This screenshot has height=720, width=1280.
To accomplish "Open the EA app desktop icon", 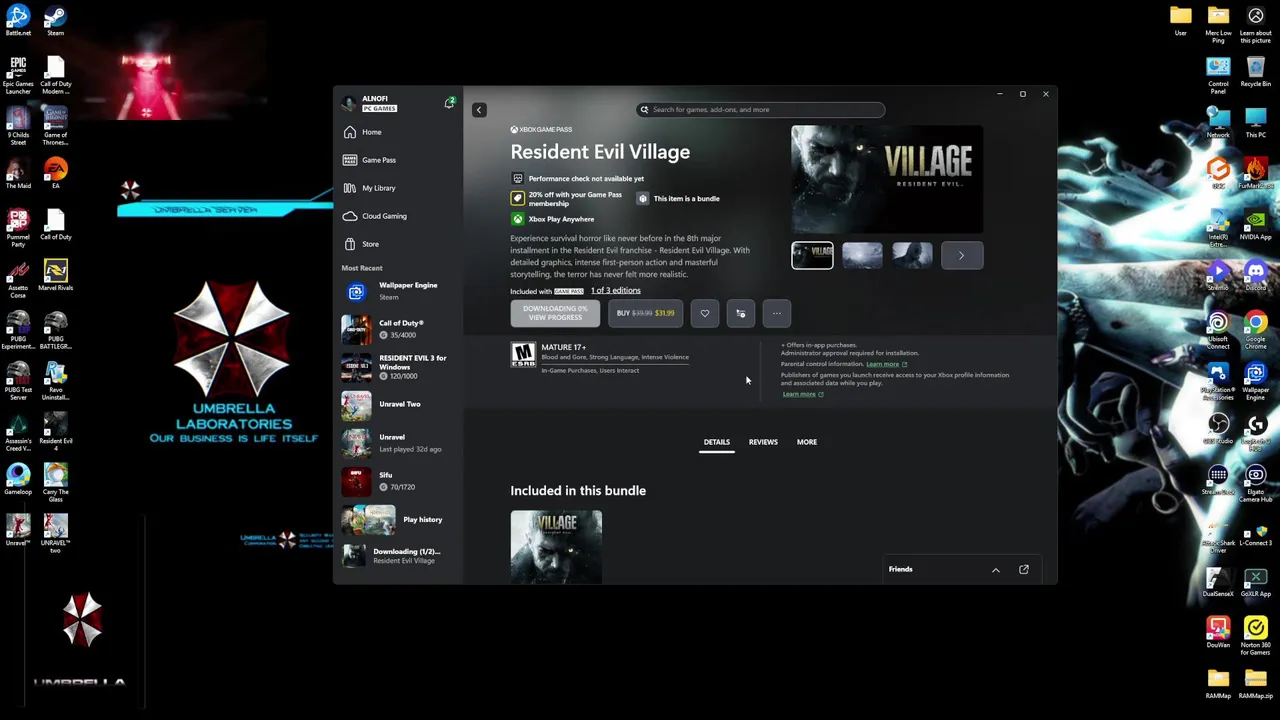I will pyautogui.click(x=55, y=173).
